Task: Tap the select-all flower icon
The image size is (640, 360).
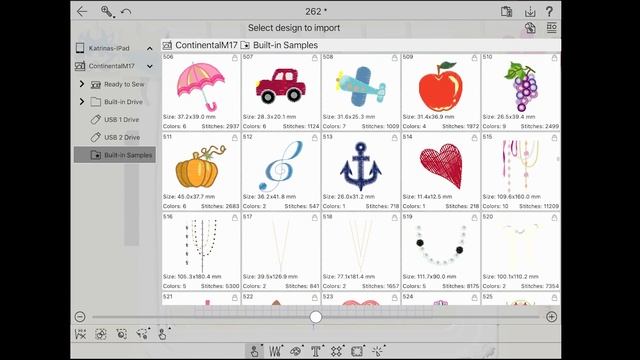Action: (x=101, y=334)
